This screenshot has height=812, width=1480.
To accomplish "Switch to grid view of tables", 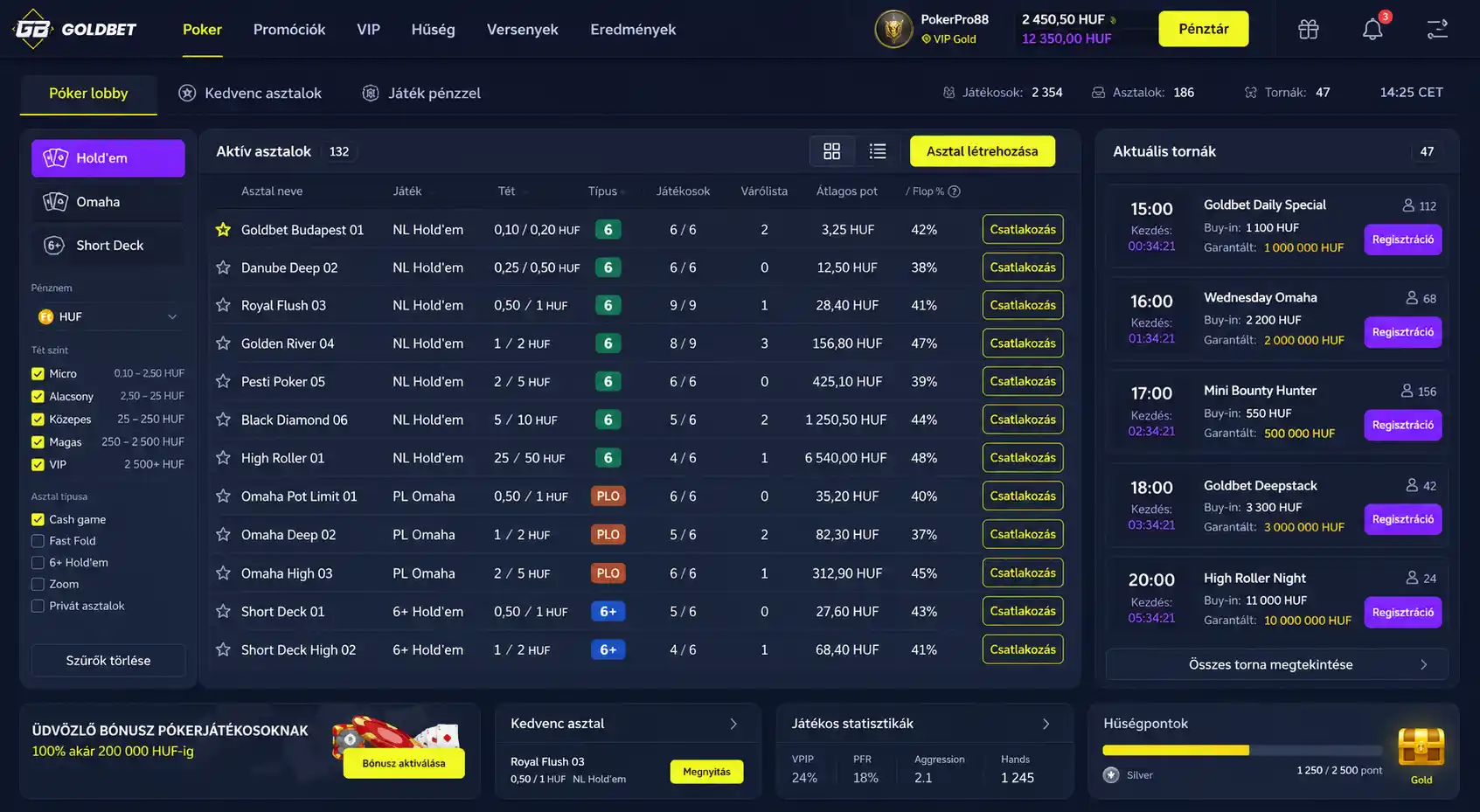I will click(x=832, y=151).
